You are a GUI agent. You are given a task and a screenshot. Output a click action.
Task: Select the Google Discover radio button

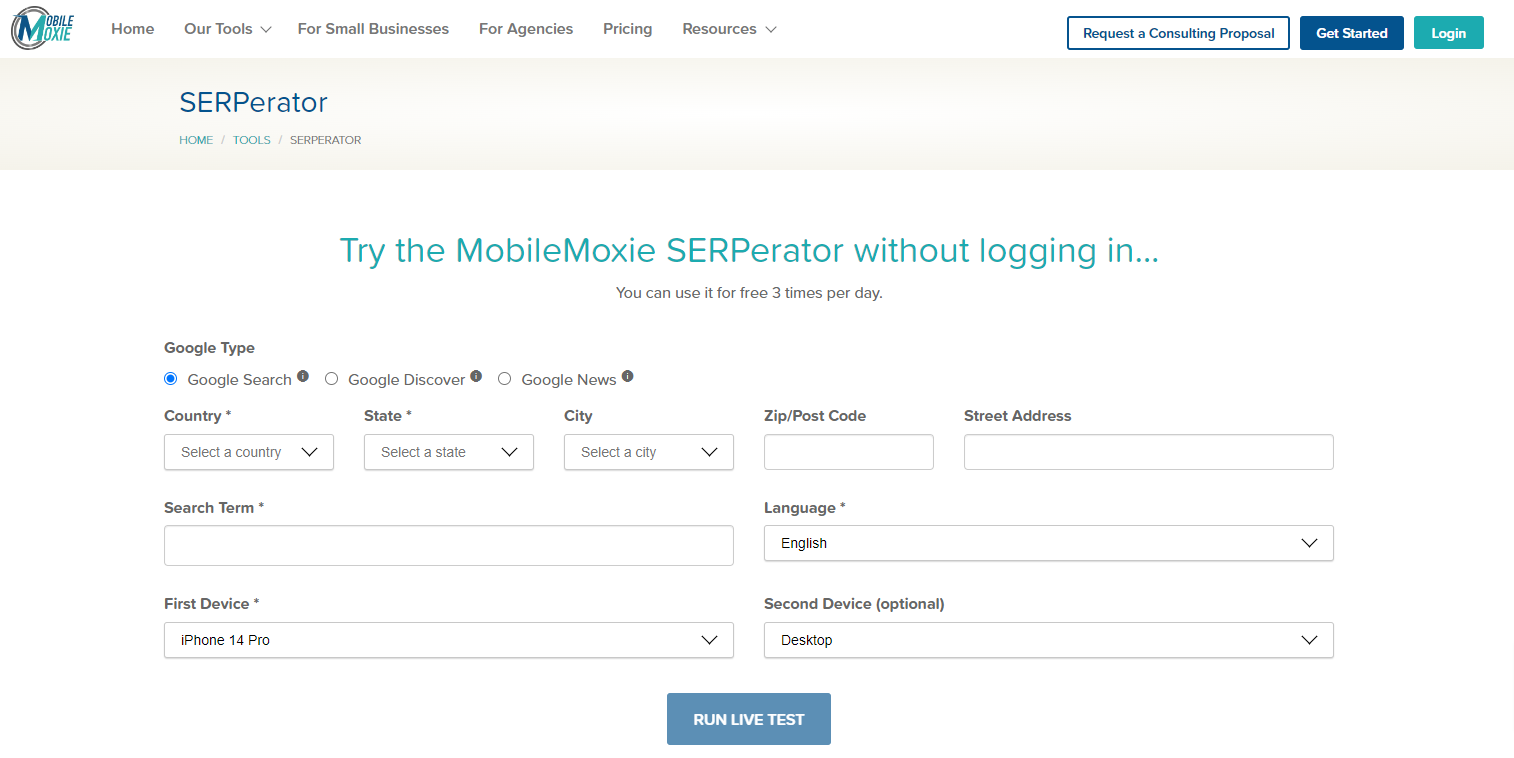click(331, 378)
